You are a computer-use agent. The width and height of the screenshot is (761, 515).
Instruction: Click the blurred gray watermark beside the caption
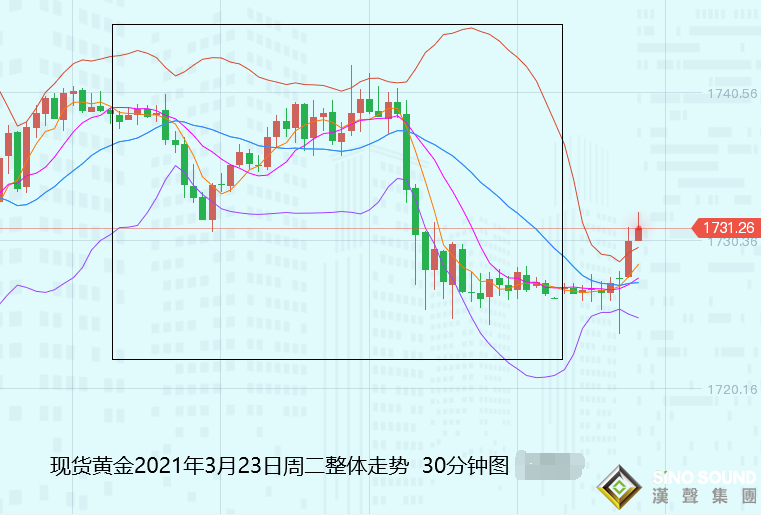(549, 465)
